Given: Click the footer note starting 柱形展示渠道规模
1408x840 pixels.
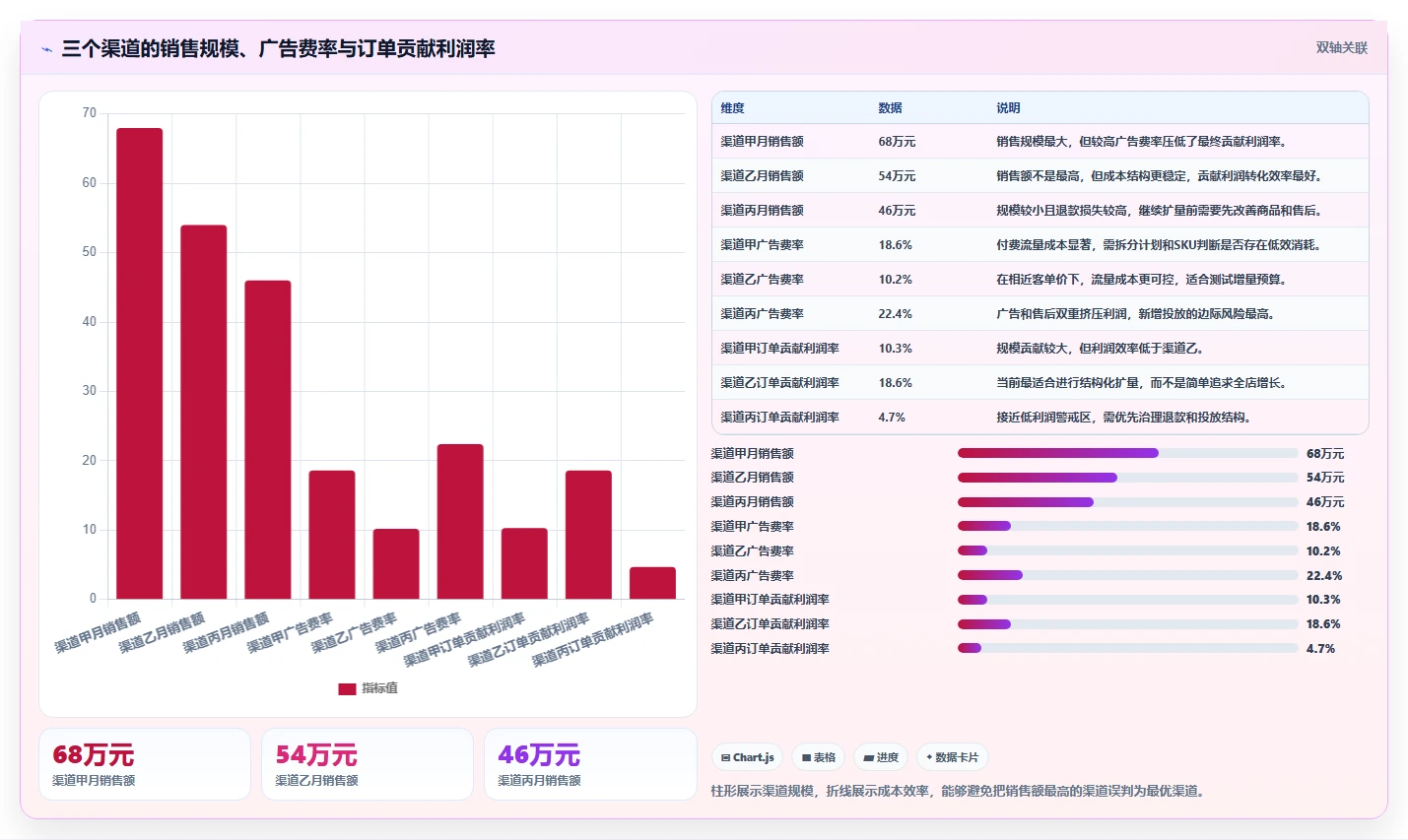Looking at the screenshot, I should coord(960,791).
